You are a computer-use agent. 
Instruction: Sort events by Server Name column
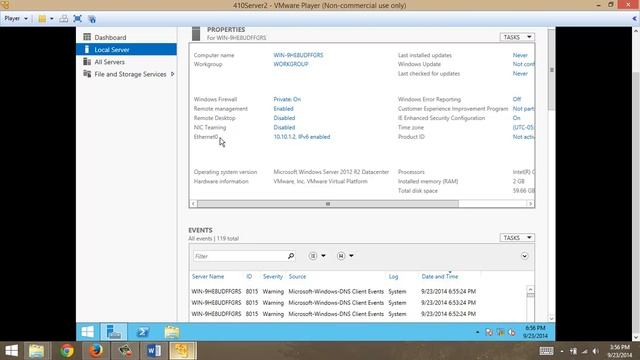(208, 276)
